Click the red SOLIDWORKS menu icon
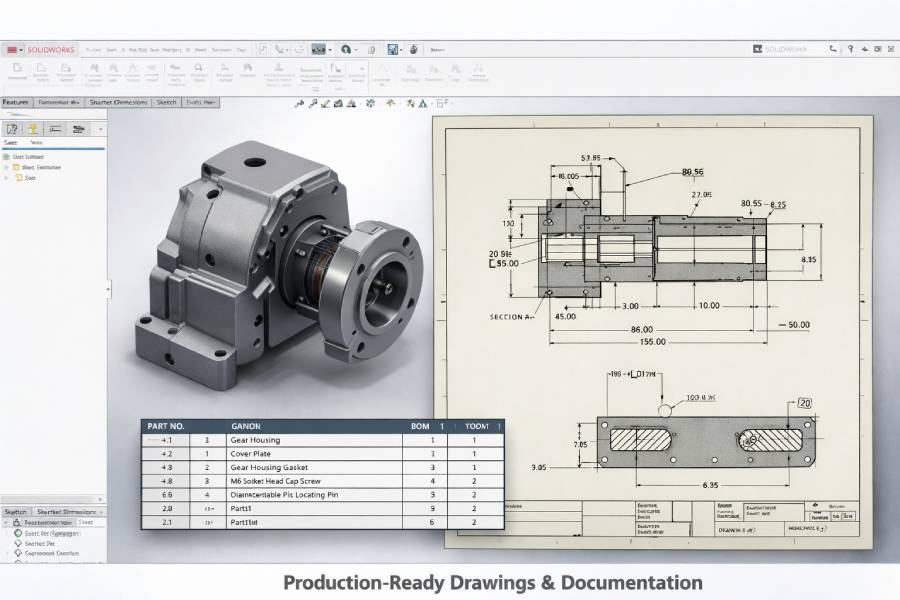The width and height of the screenshot is (900, 600). click(x=11, y=50)
